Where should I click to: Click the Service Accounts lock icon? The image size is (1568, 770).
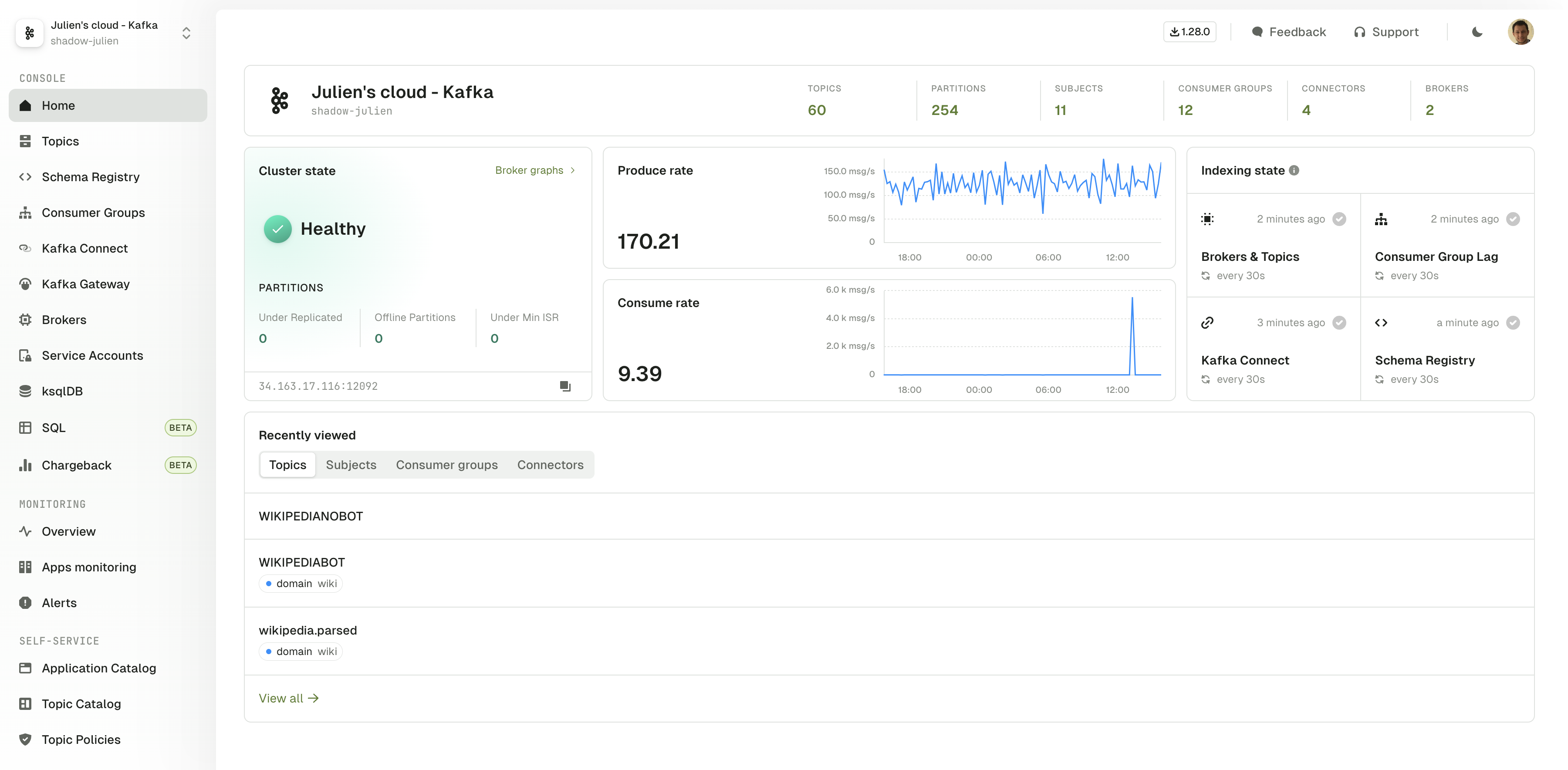coord(25,355)
